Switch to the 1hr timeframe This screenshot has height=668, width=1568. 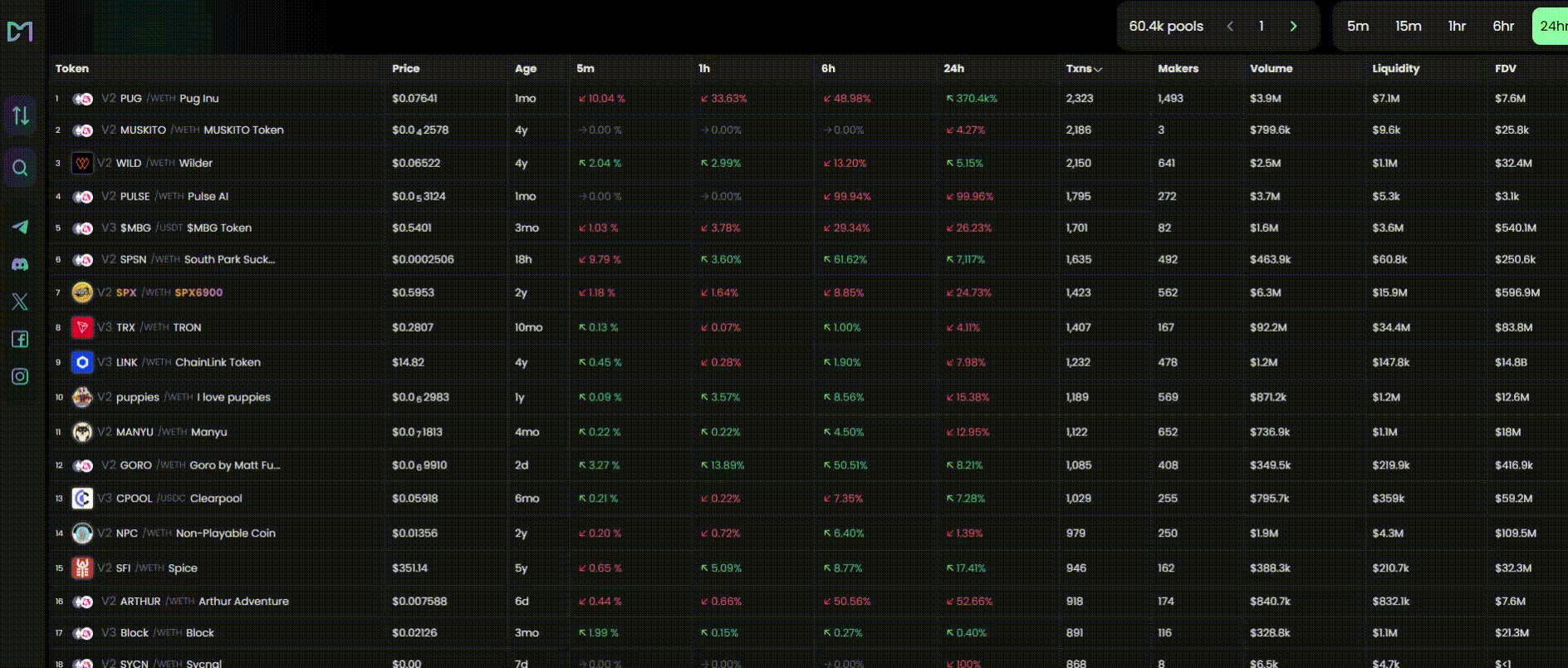1457,26
